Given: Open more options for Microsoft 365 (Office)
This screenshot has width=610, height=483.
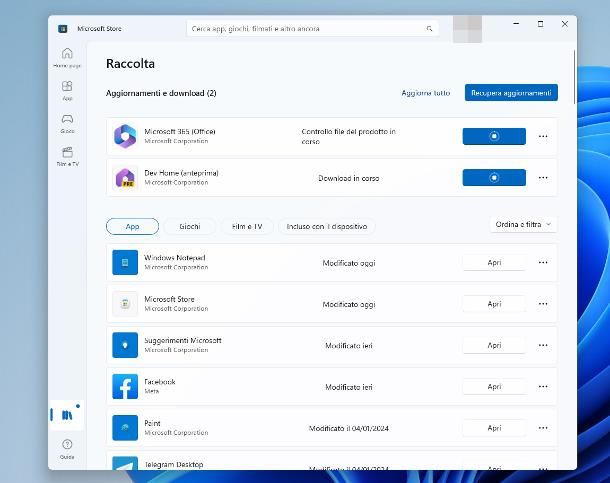Looking at the screenshot, I should click(543, 136).
